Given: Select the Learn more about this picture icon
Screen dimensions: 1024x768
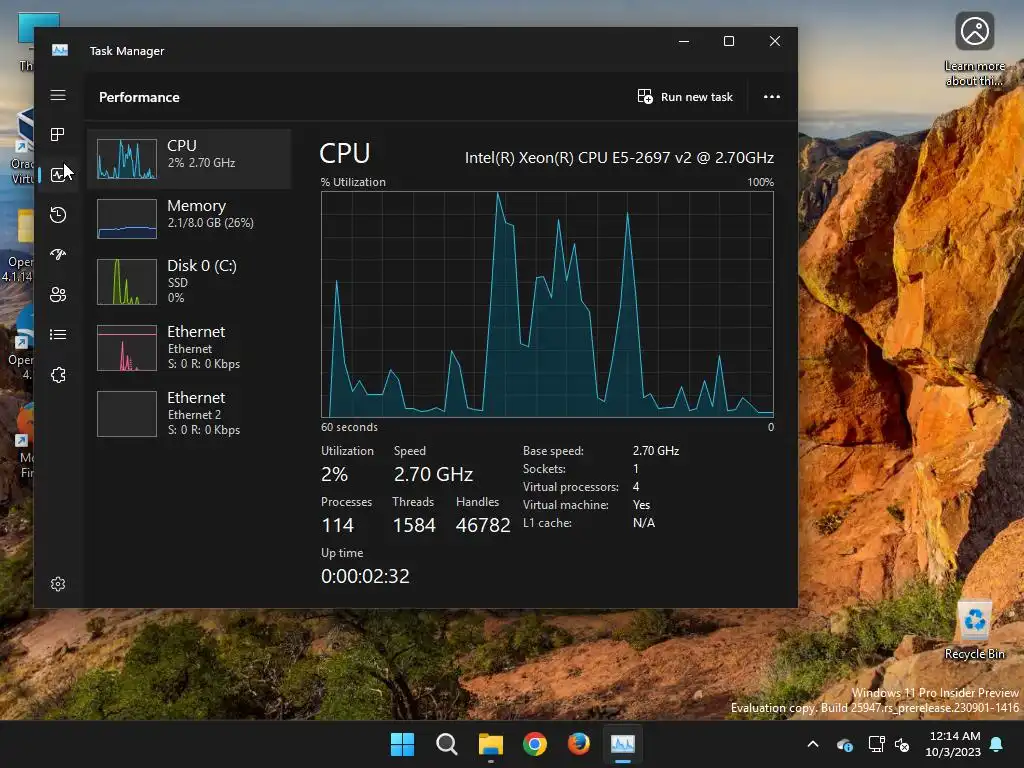Looking at the screenshot, I should click(x=974, y=49).
